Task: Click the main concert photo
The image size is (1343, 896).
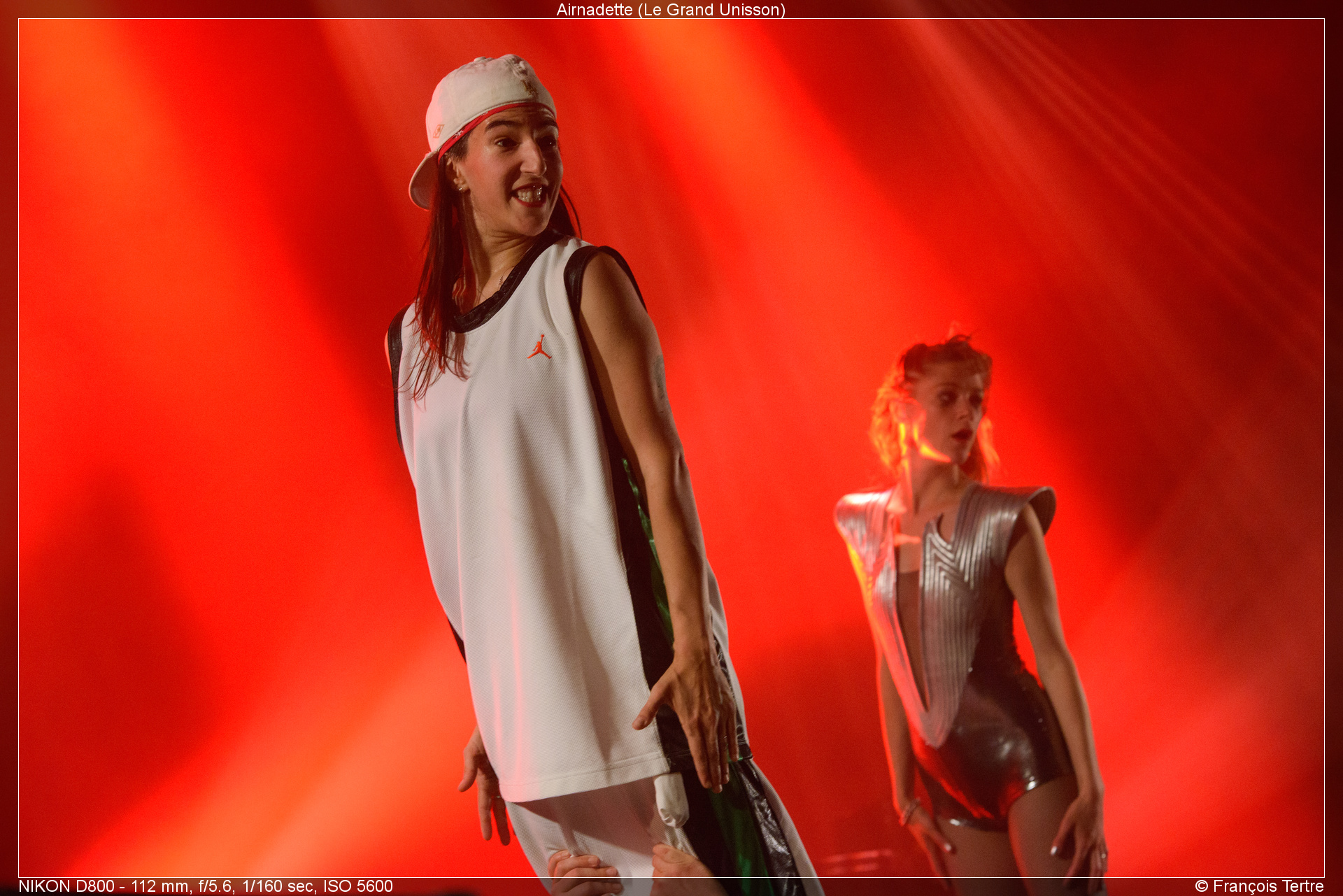Action: pyautogui.click(x=671, y=448)
